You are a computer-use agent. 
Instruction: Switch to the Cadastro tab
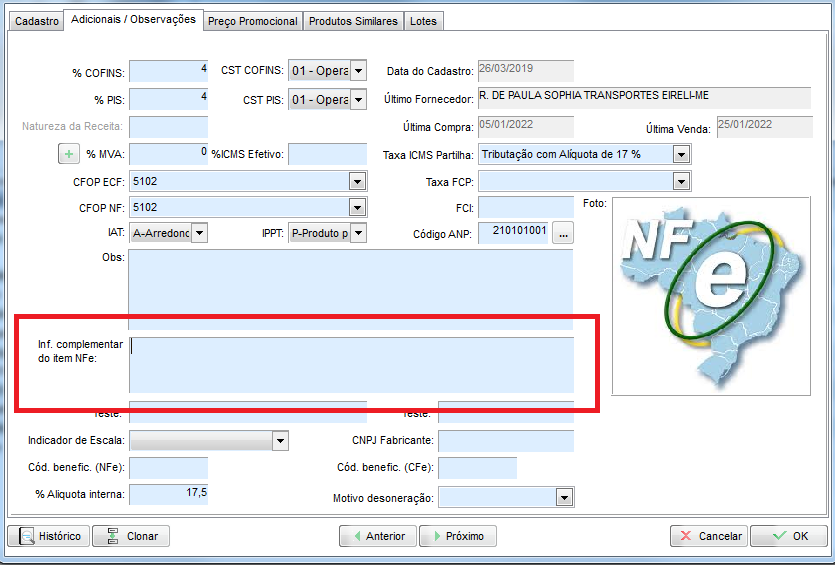pos(34,21)
